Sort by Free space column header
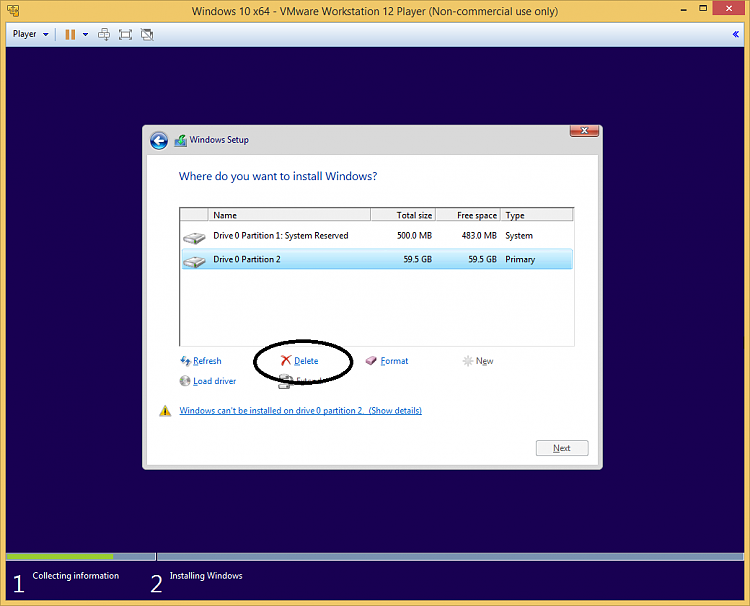 [x=468, y=215]
